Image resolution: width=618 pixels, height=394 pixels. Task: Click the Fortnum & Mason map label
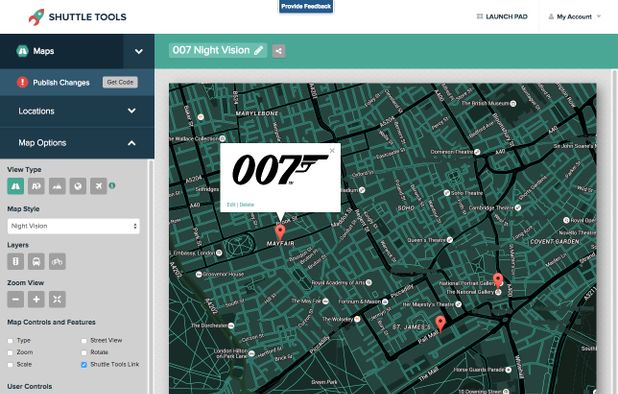coord(359,302)
